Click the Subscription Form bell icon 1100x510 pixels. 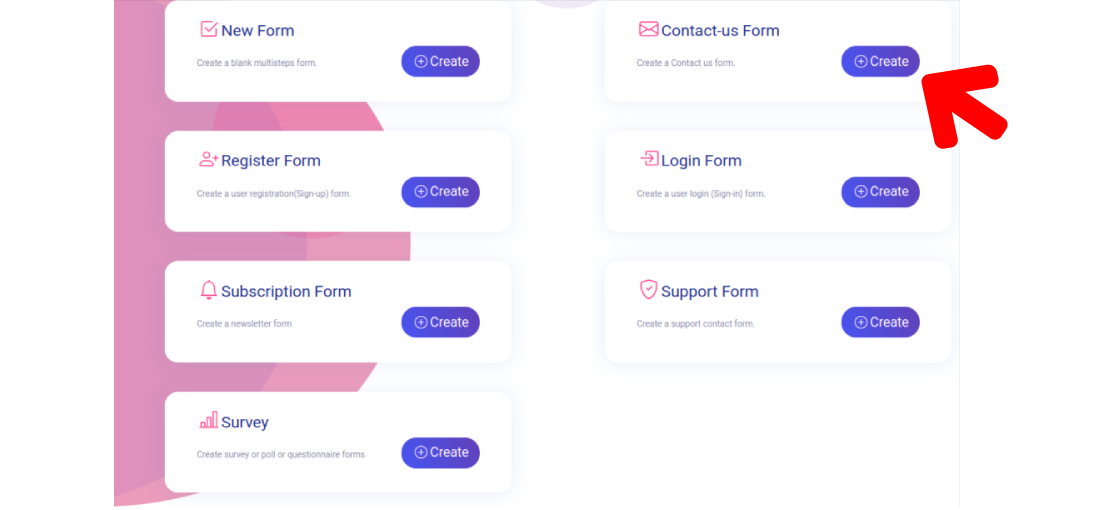point(208,290)
